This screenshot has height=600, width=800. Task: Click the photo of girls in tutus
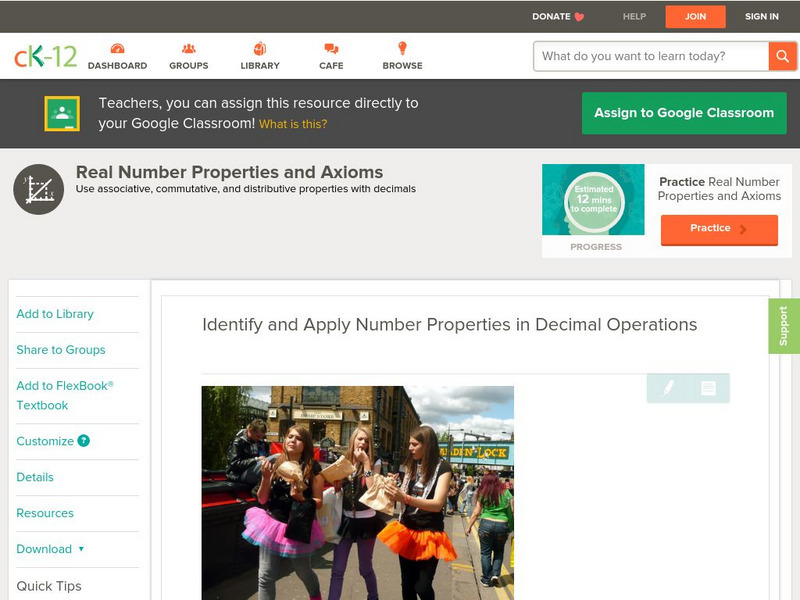pos(358,493)
